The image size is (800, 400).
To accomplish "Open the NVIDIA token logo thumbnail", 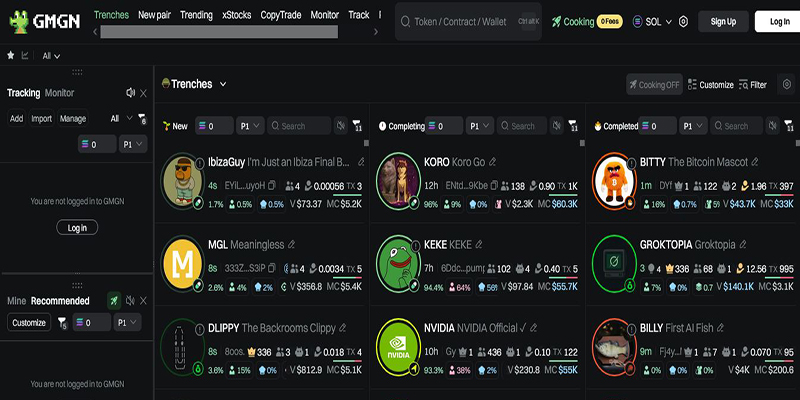I will [398, 347].
